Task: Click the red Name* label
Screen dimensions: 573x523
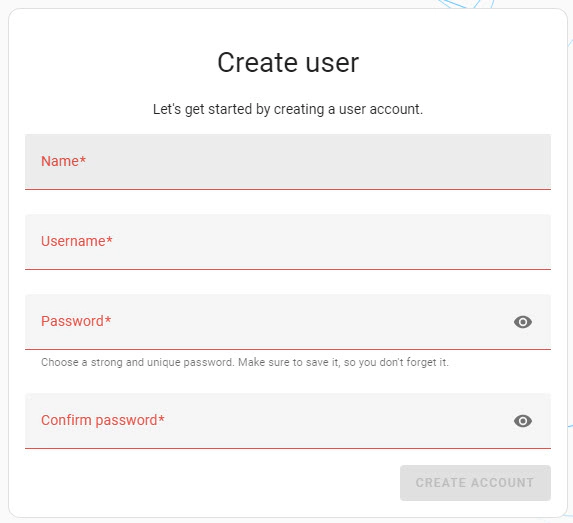Action: (x=63, y=161)
